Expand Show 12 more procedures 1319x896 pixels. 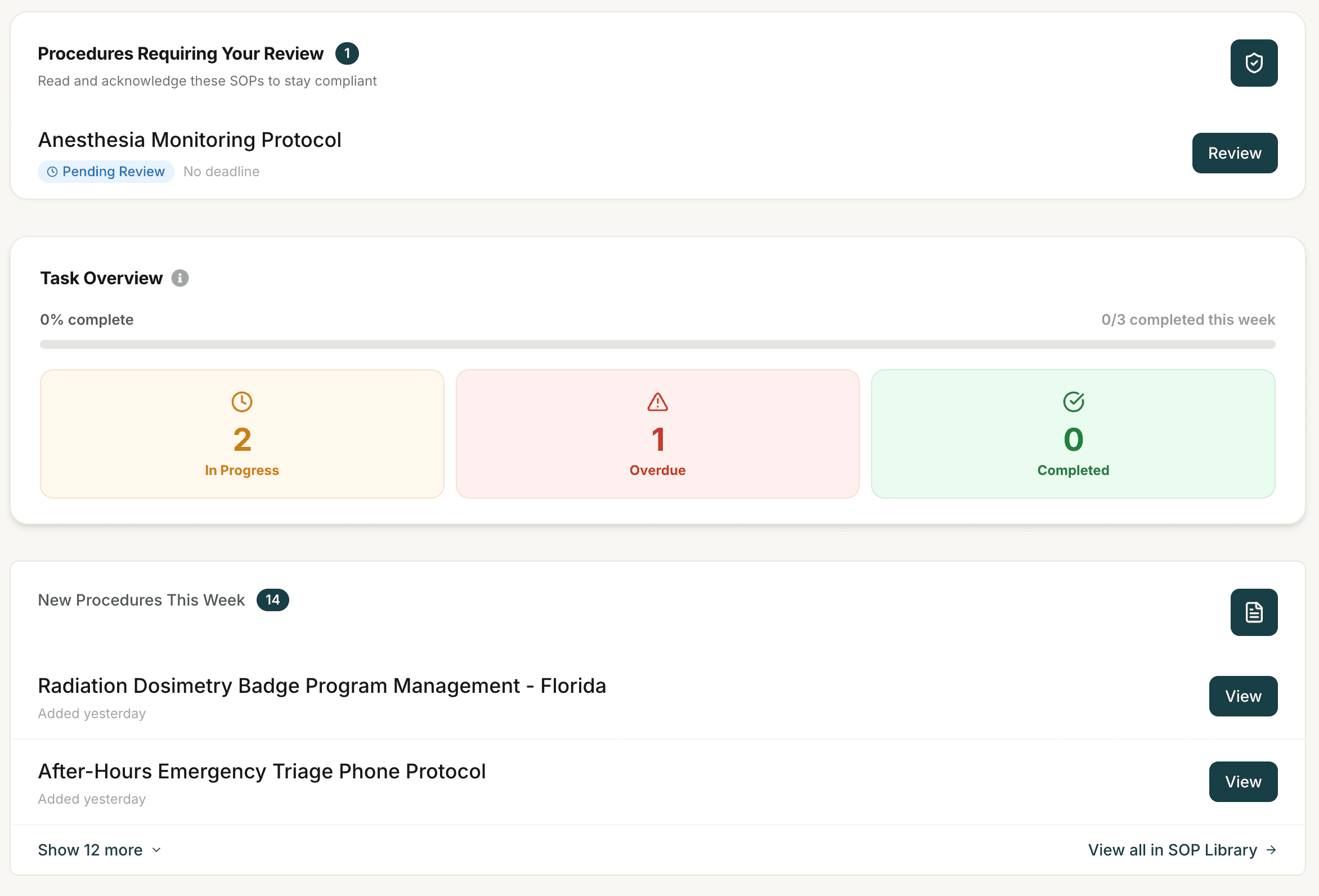pos(91,849)
